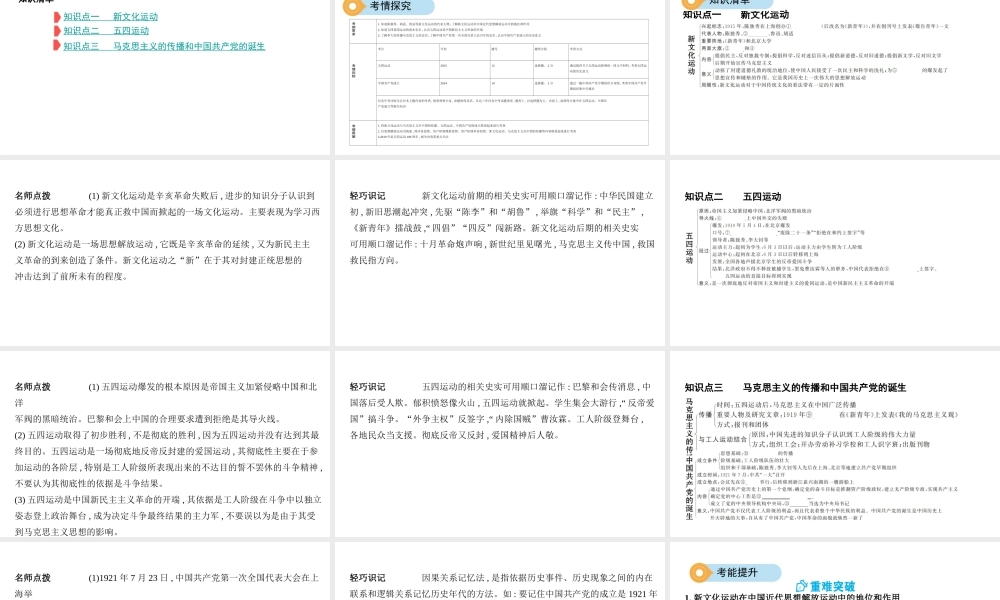The height and width of the screenshot is (600, 1000).
Task: Select the 考情探究 table slide thumbnail
Action: coord(499,77)
